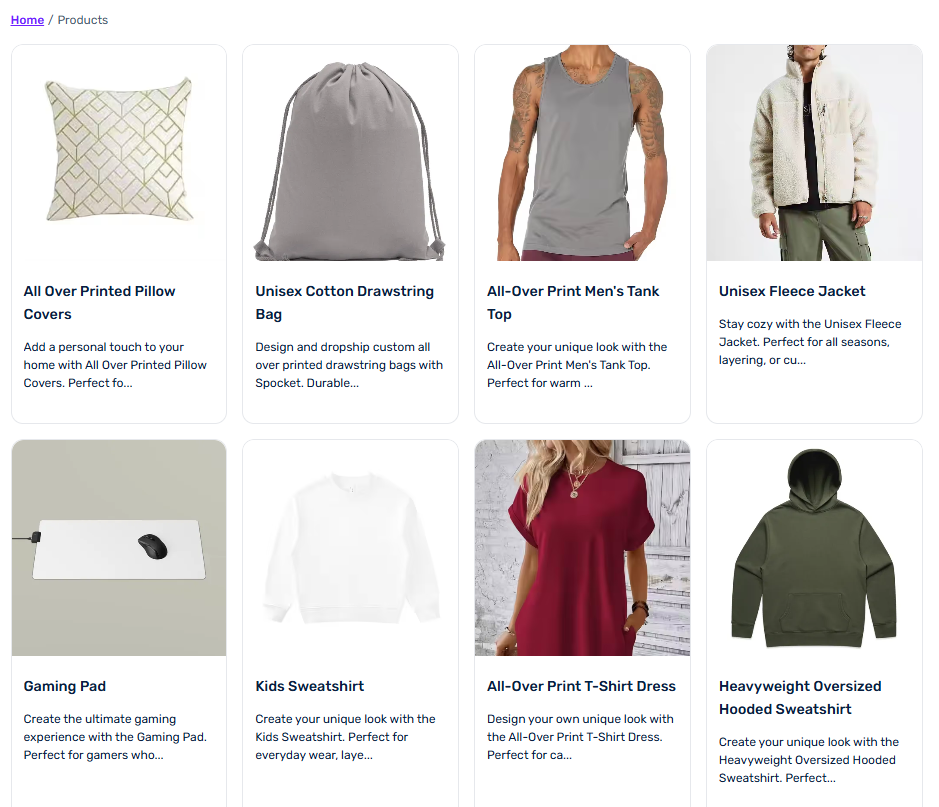Click the "Heavyweight Oversized Hooded Sweatshirt" title
This screenshot has height=807, width=939.
click(800, 697)
